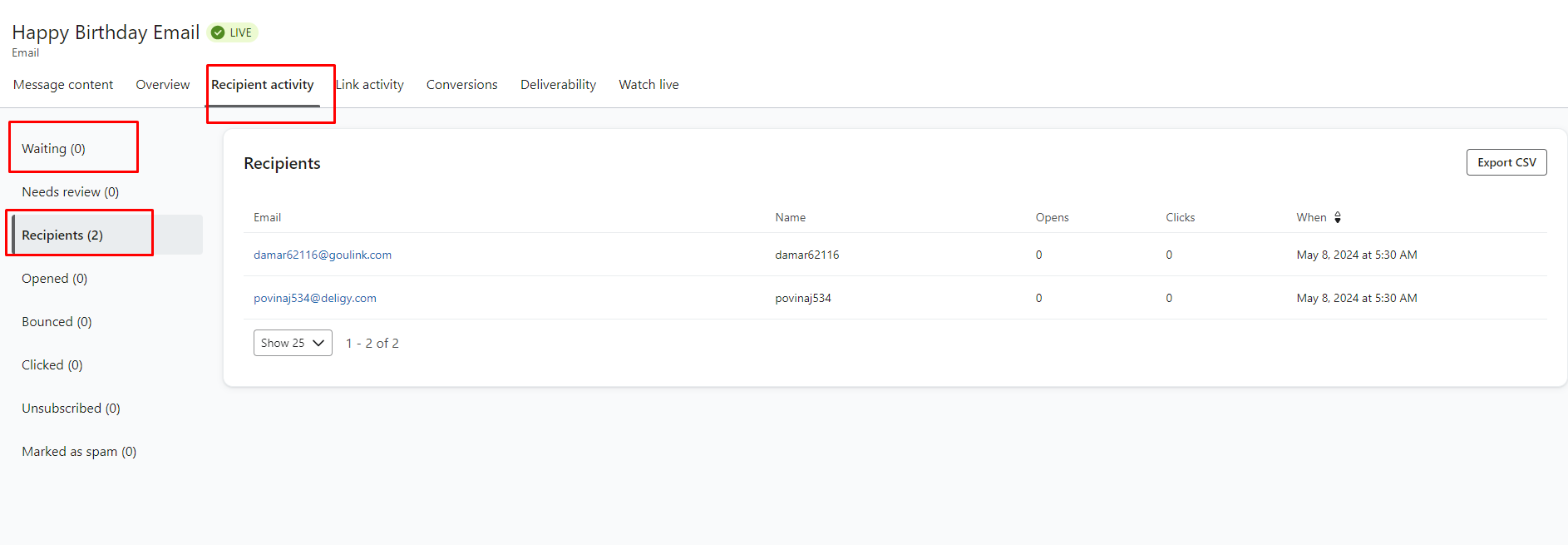
Task: Switch to the Watch live tab
Action: 648,85
